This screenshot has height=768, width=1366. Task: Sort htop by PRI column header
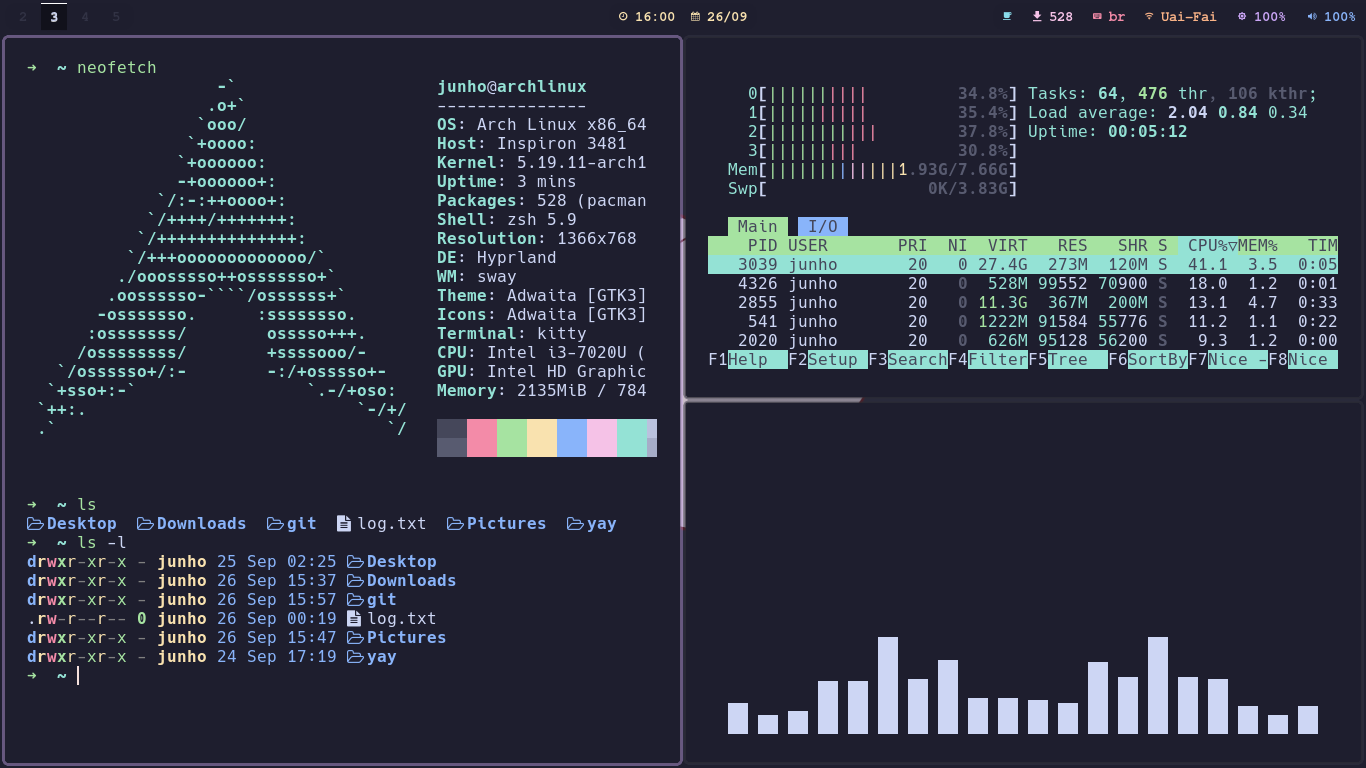913,245
